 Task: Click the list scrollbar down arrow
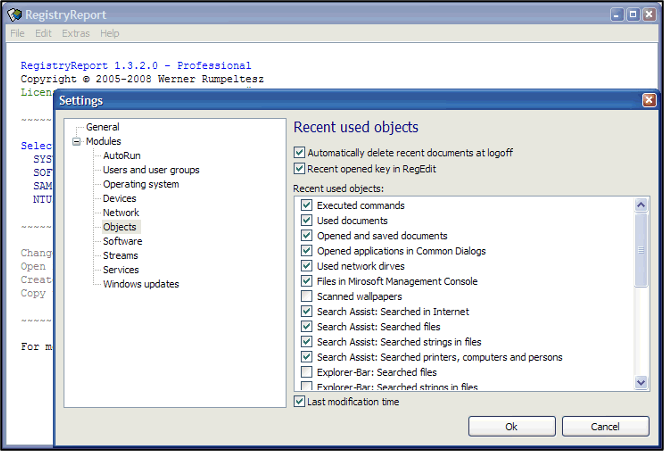coord(641,383)
